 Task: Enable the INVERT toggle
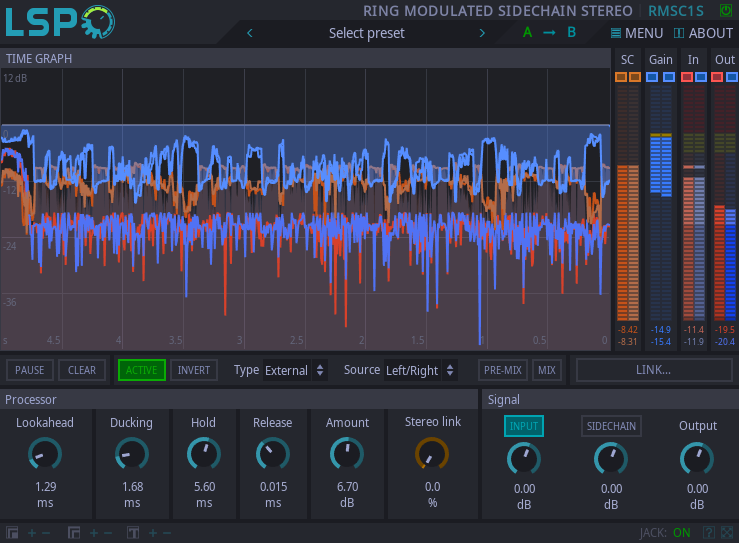coord(194,370)
